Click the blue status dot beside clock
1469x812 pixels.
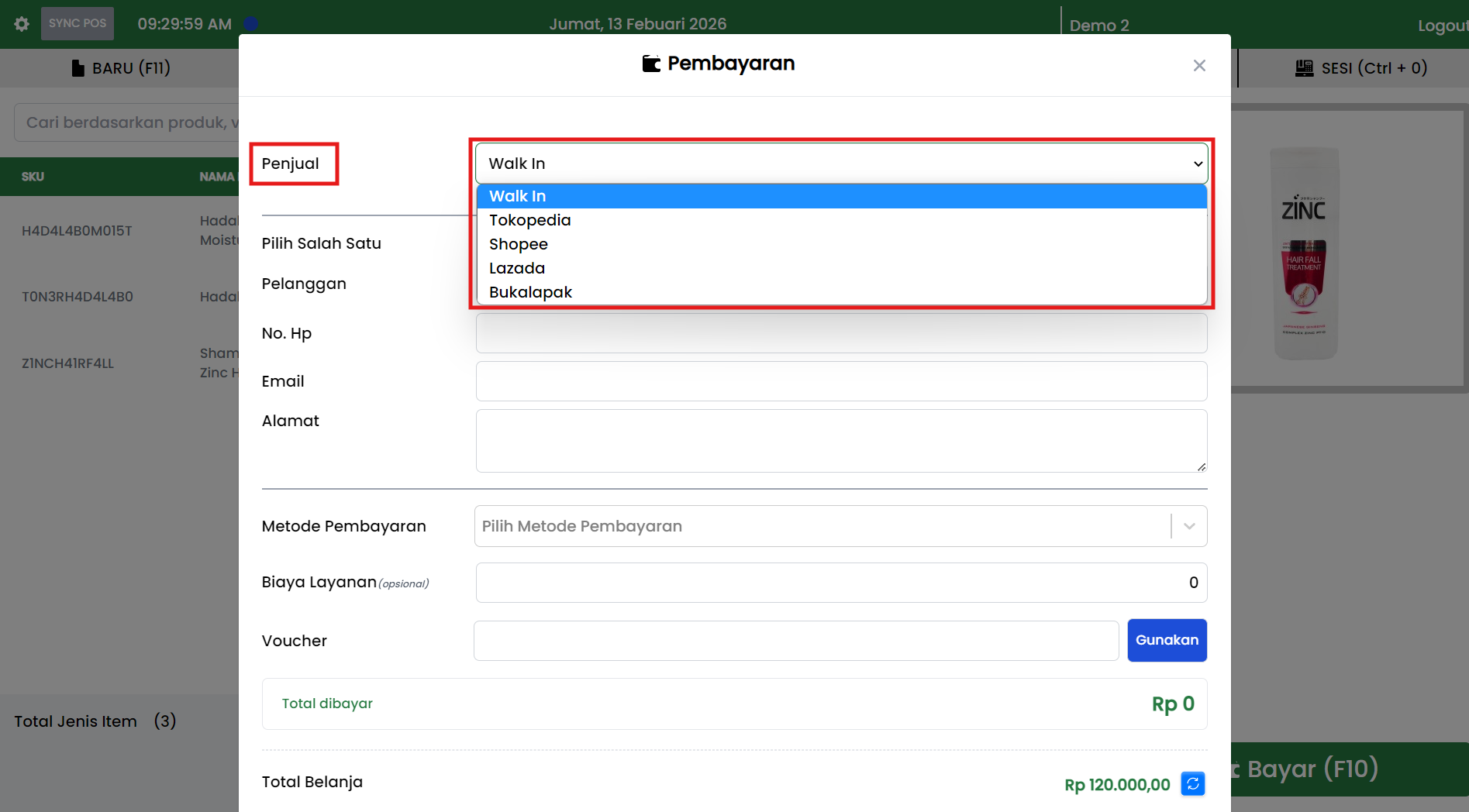point(250,24)
